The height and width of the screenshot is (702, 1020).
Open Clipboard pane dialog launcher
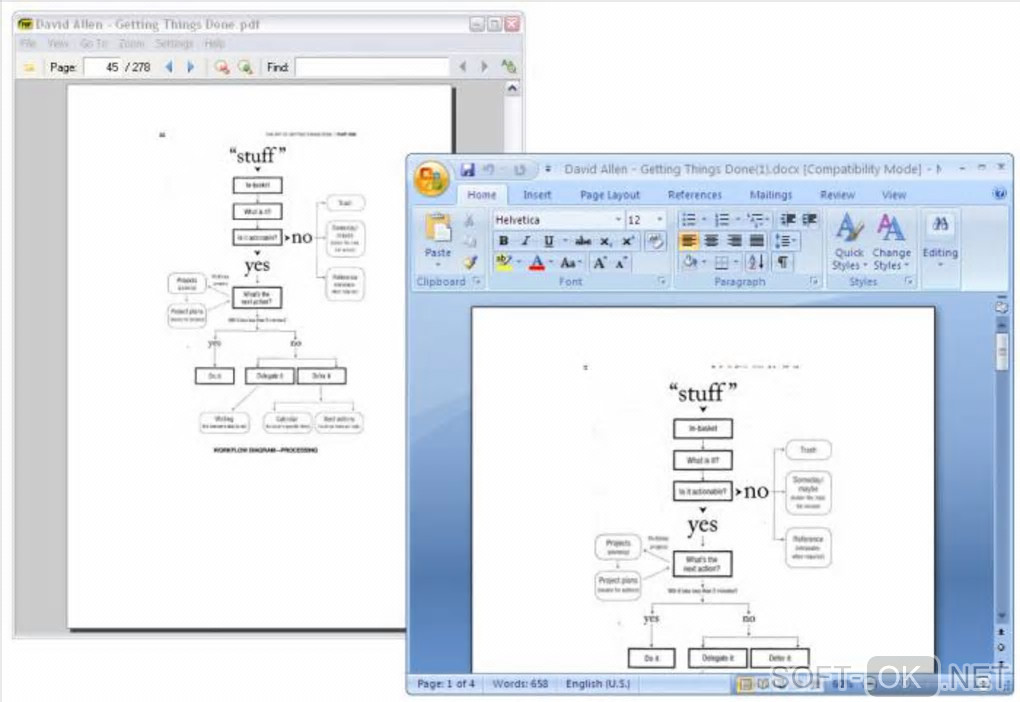point(477,281)
